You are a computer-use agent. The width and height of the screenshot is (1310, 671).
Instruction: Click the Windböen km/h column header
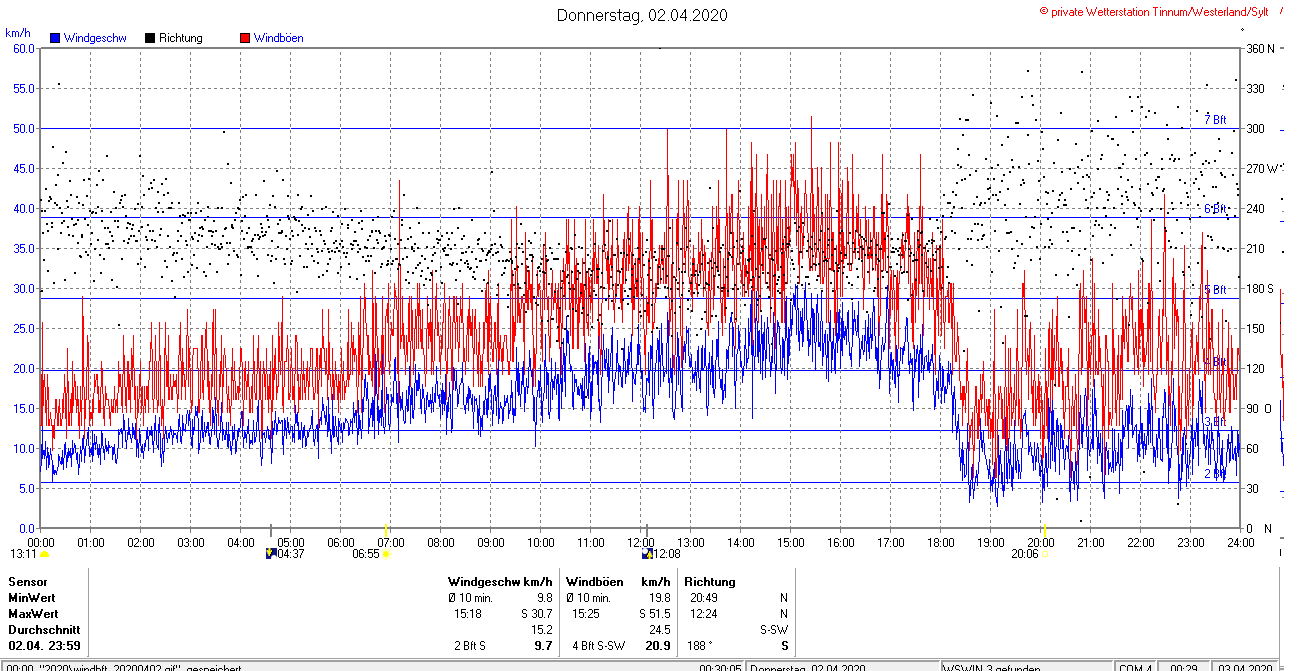click(619, 581)
